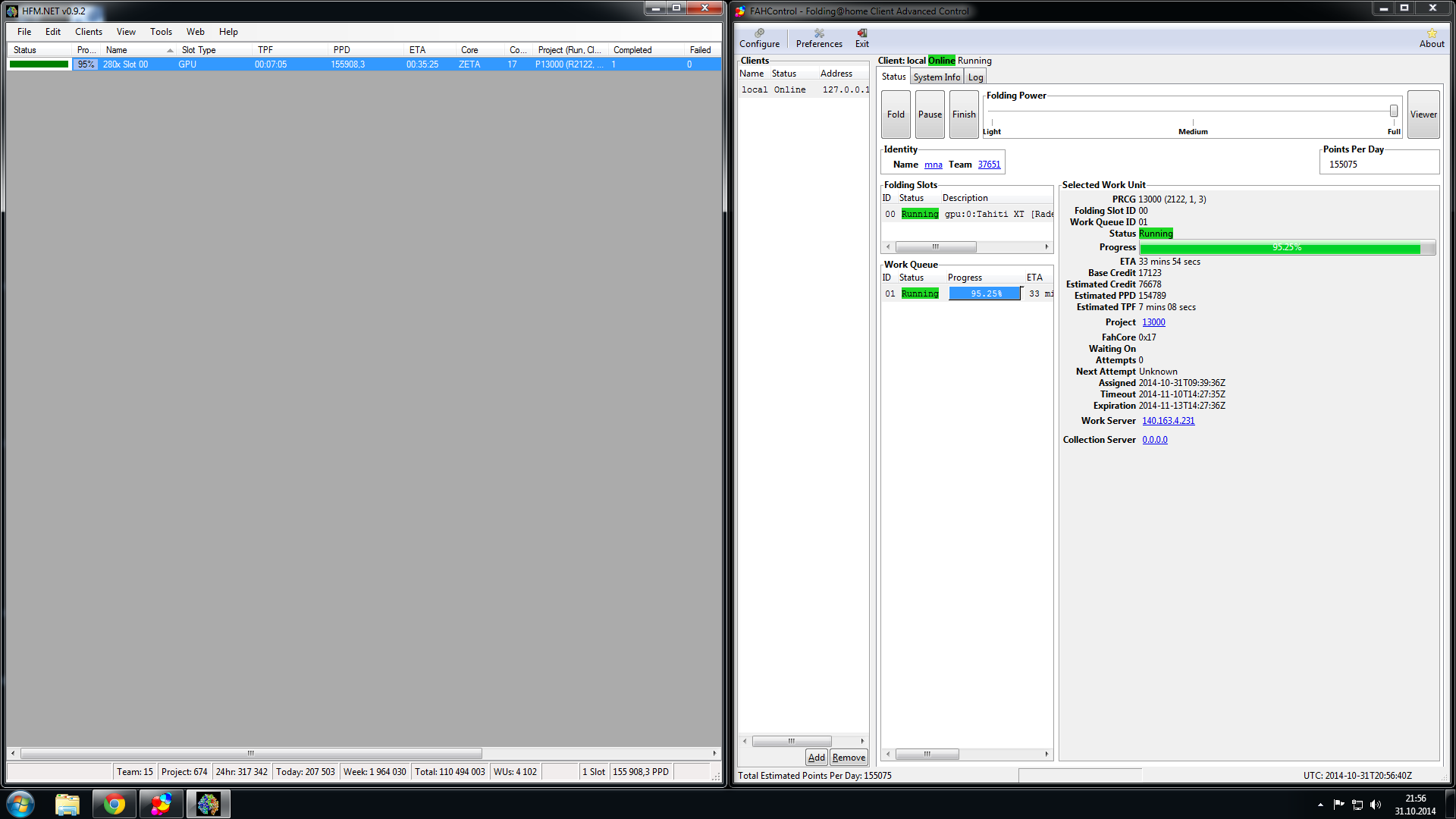This screenshot has height=819, width=1456.
Task: Click the Folding Power slider handle
Action: point(1394,111)
